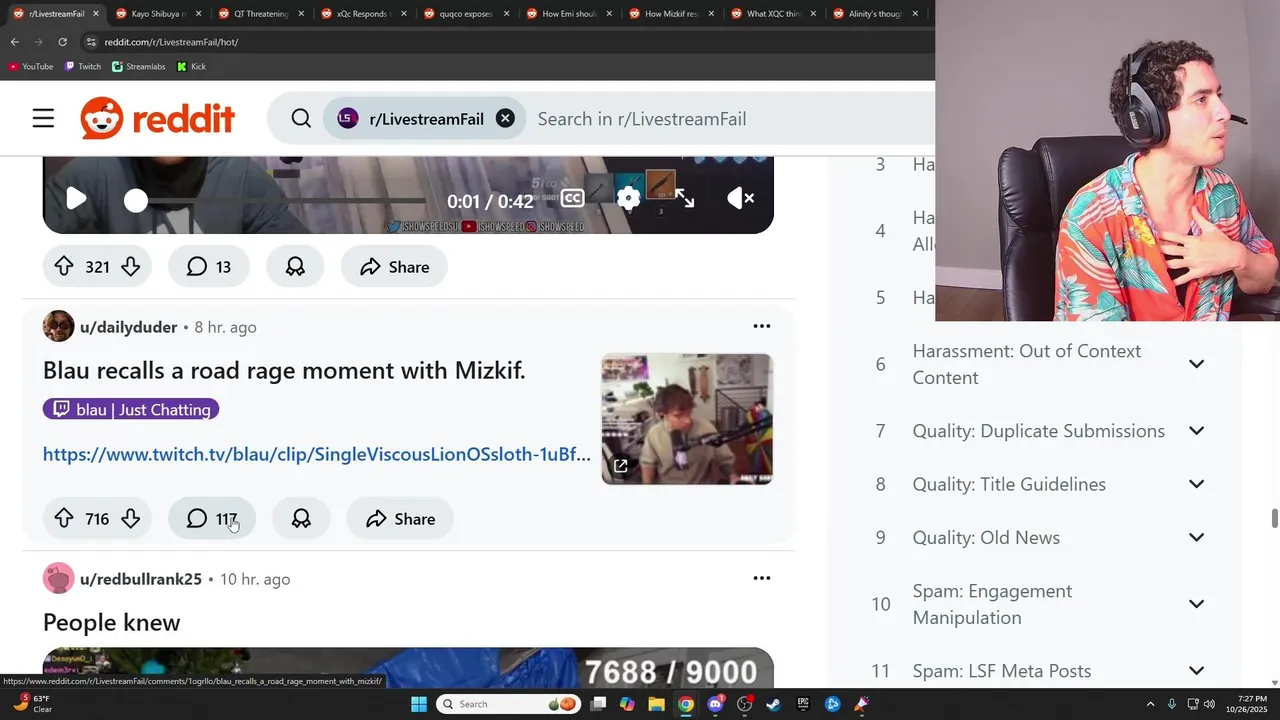Open the Blau road rage post title
1280x720 pixels.
click(x=284, y=371)
